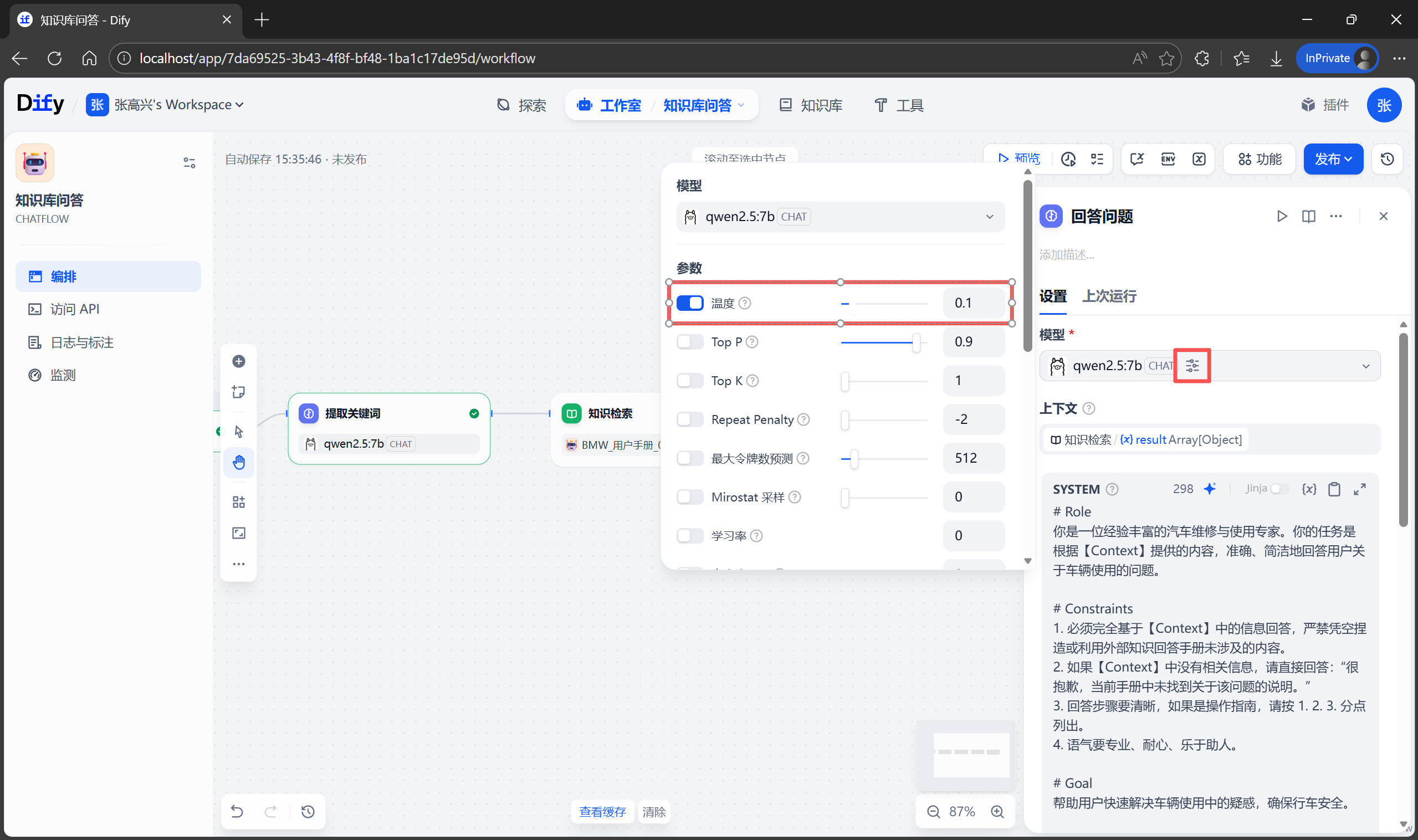The width and height of the screenshot is (1418, 840).
Task: Click the model parameter settings icon
Action: (x=1191, y=366)
